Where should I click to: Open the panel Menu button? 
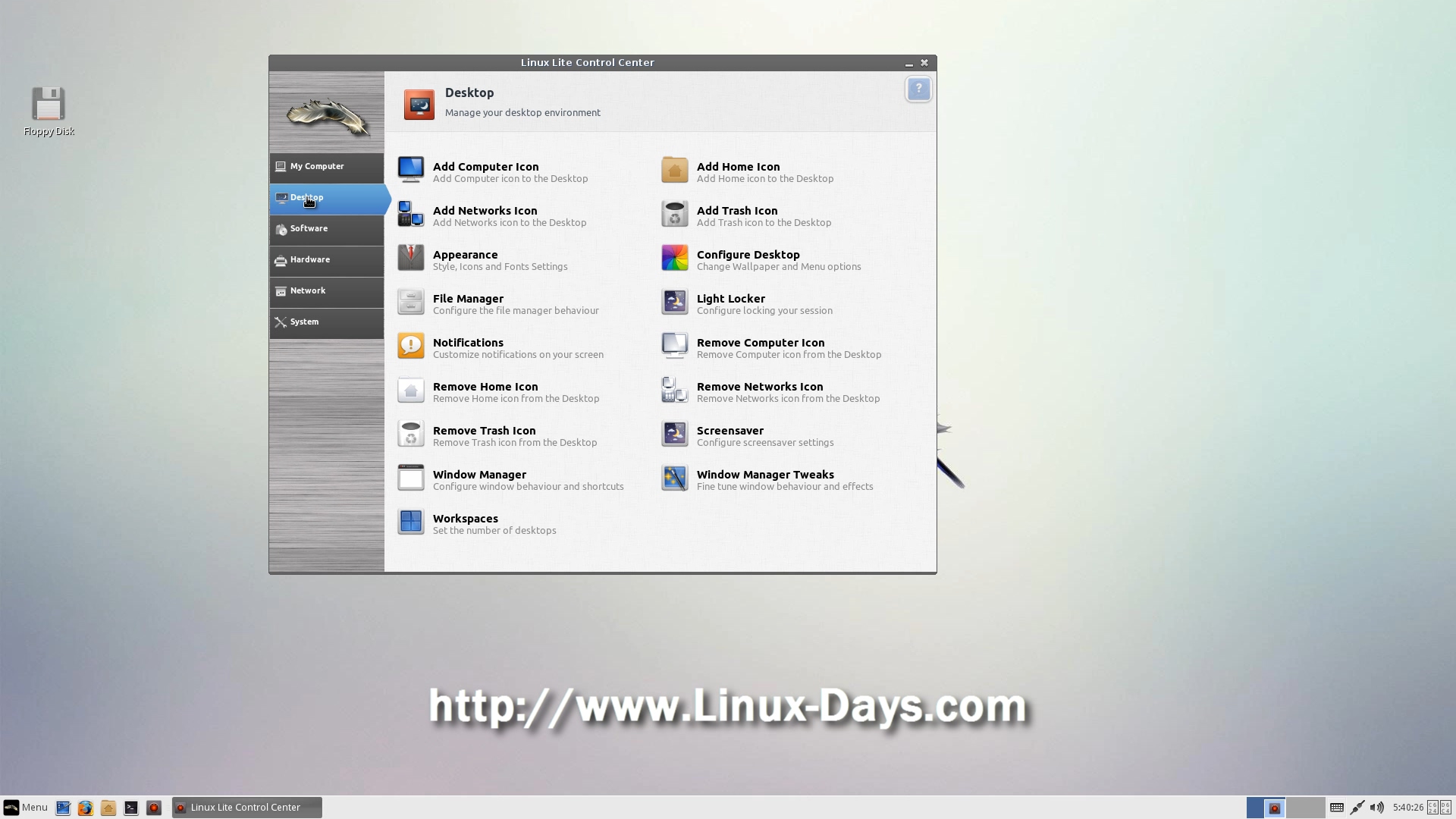(x=26, y=808)
